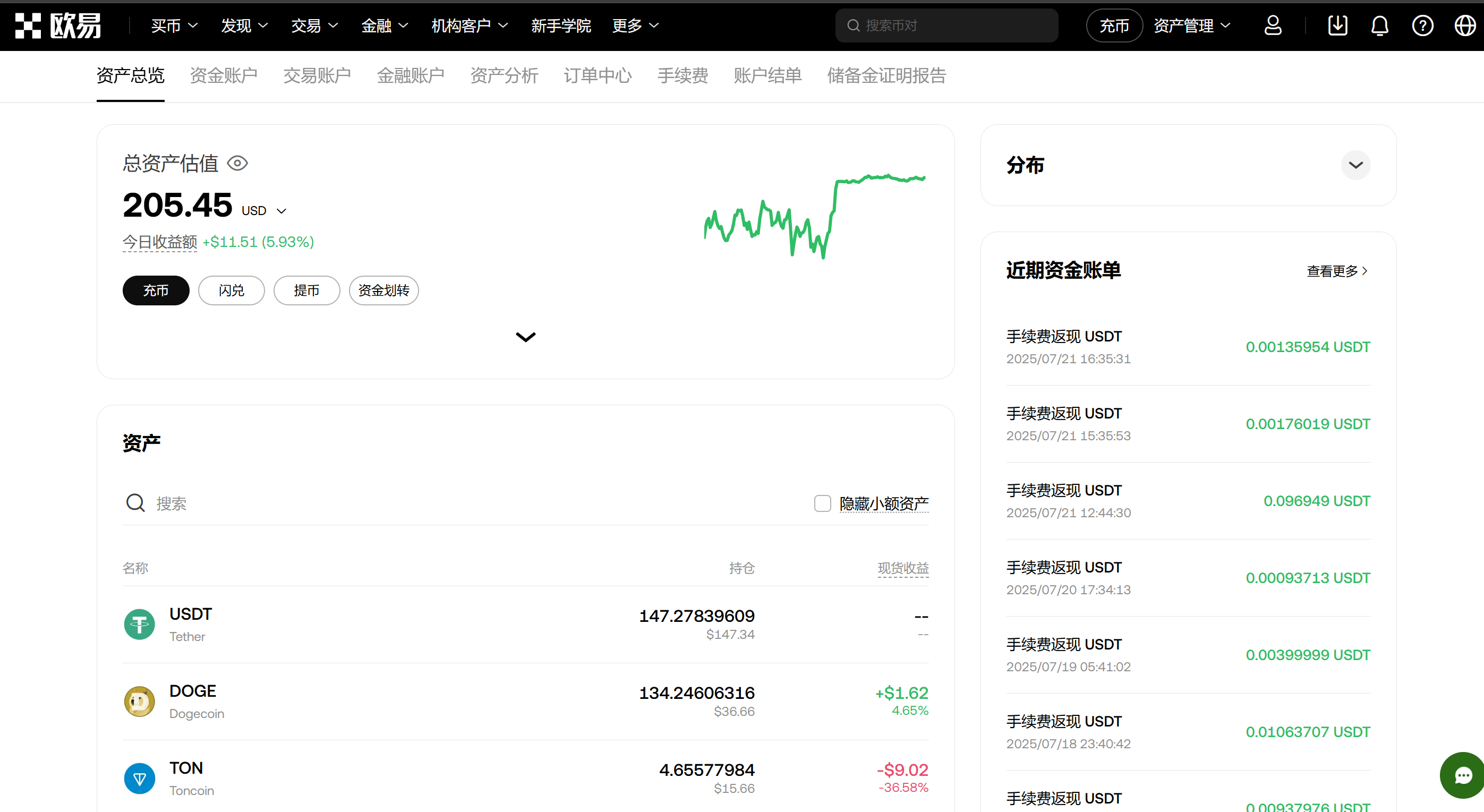This screenshot has width=1484, height=812.
Task: Open the 交易 top menu
Action: click(314, 25)
